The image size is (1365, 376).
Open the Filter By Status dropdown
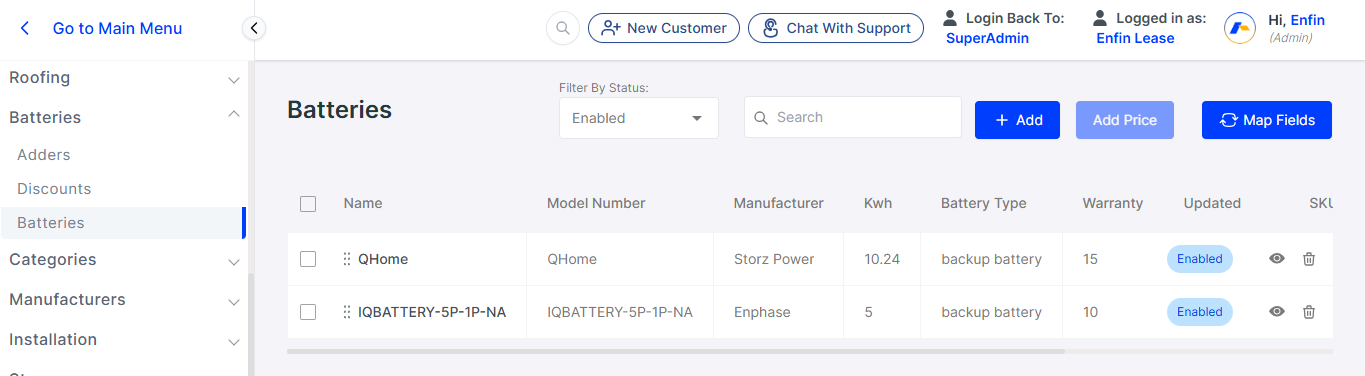(638, 118)
